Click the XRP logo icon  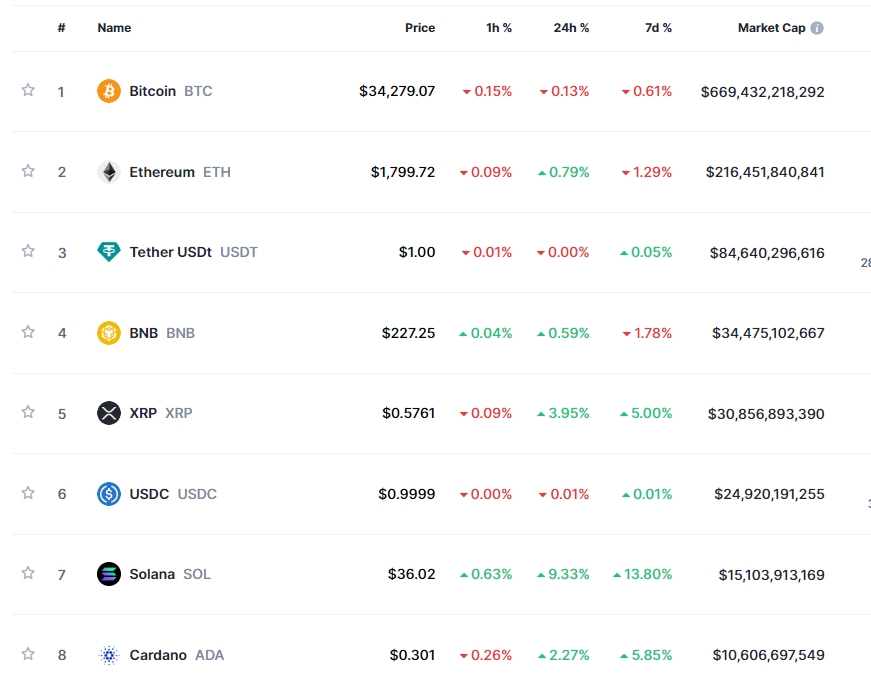point(108,413)
